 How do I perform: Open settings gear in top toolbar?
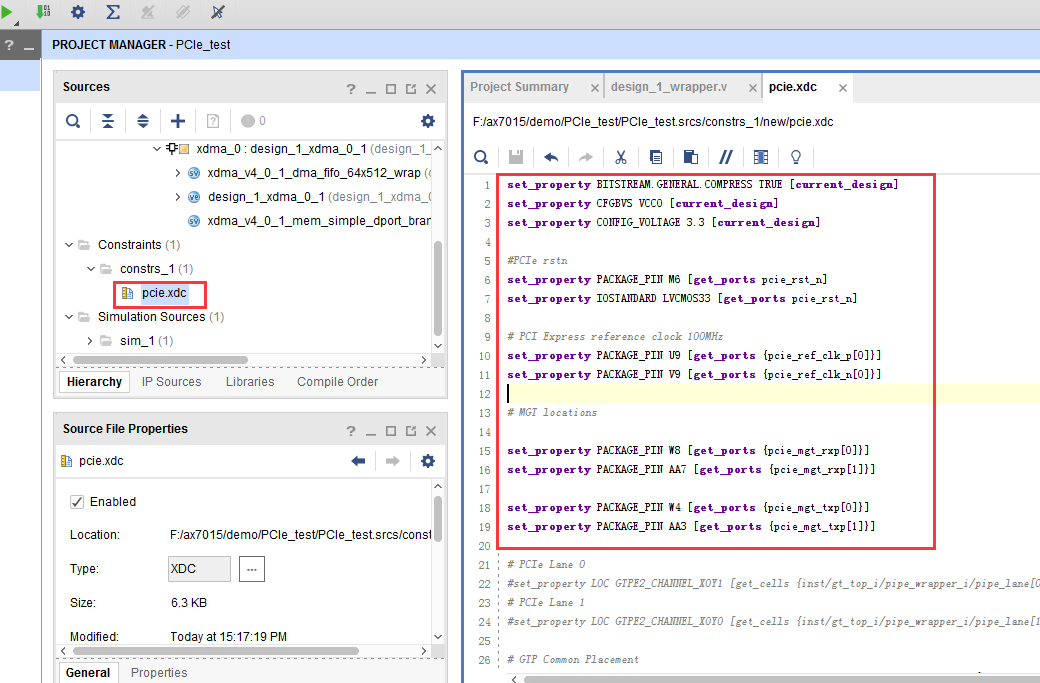78,11
